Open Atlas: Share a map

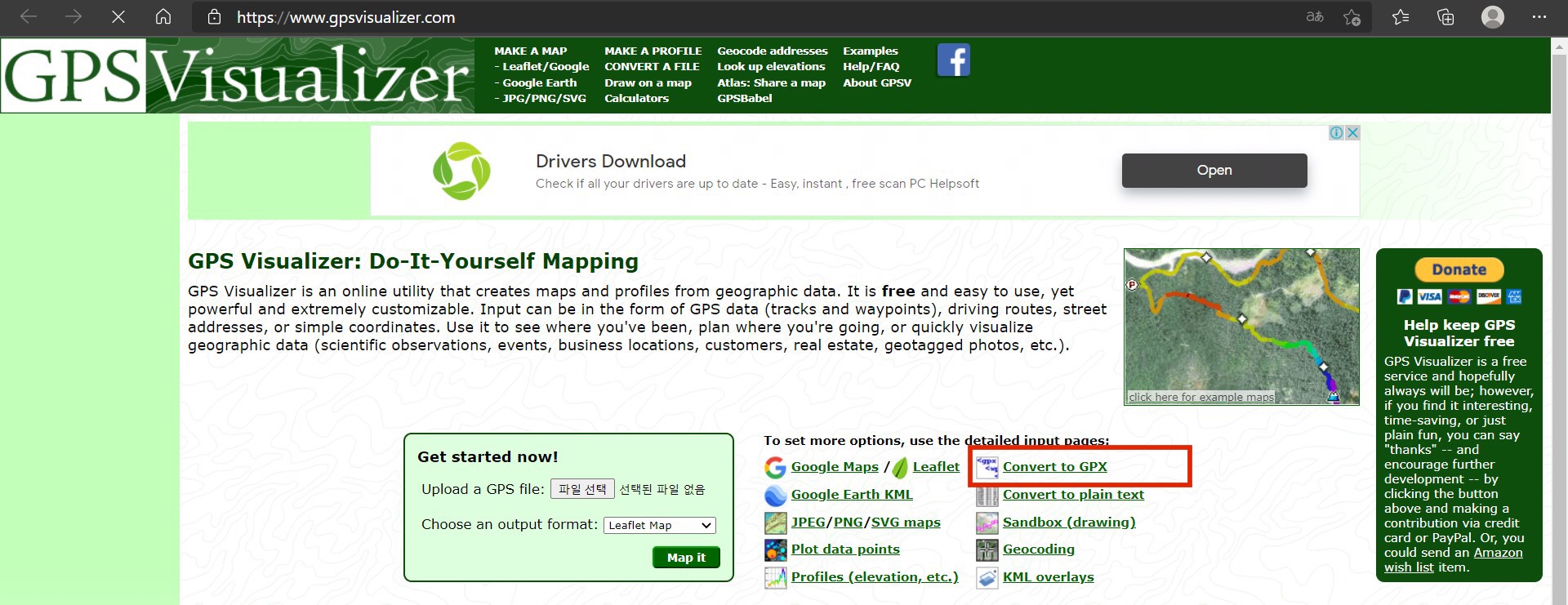click(771, 82)
